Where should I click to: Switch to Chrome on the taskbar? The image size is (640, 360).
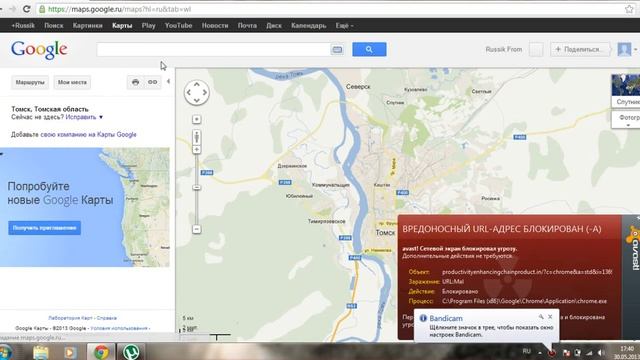tap(101, 352)
